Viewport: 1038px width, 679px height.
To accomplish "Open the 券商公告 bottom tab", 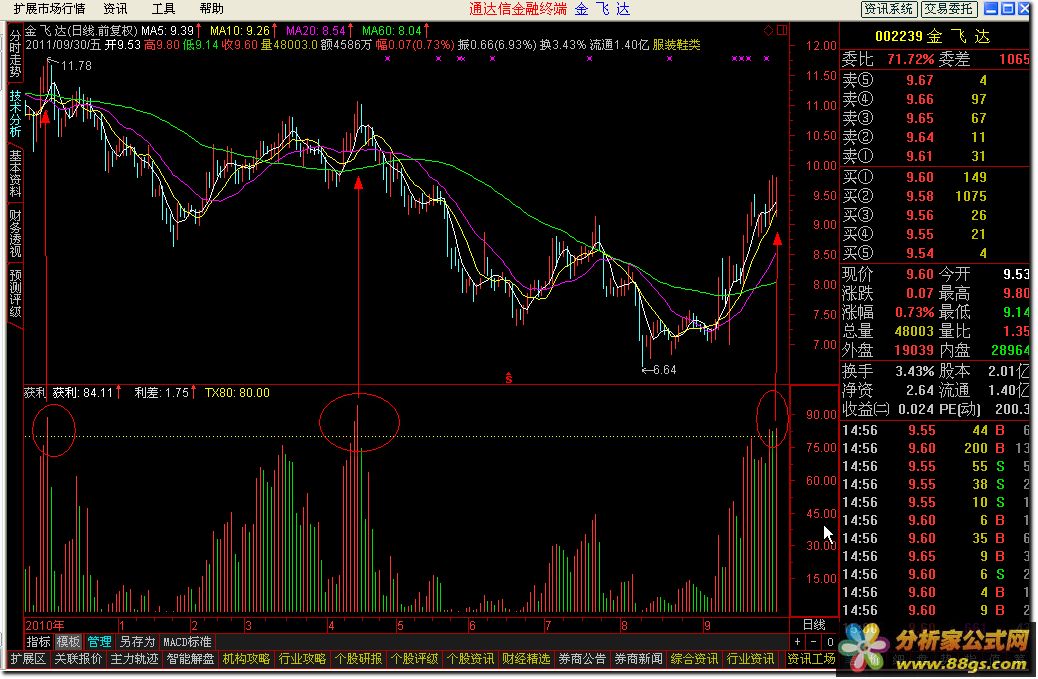I will tap(583, 658).
